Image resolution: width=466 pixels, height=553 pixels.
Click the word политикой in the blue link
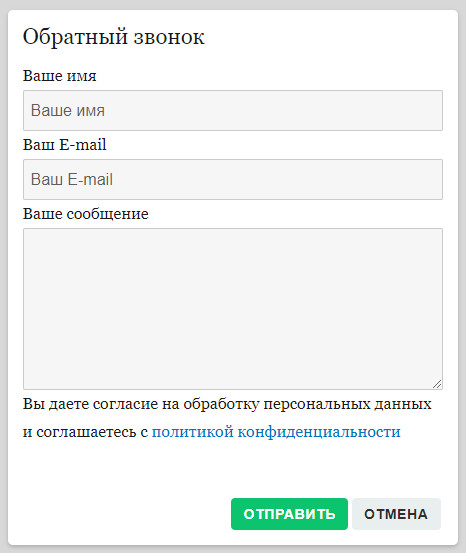(193, 432)
